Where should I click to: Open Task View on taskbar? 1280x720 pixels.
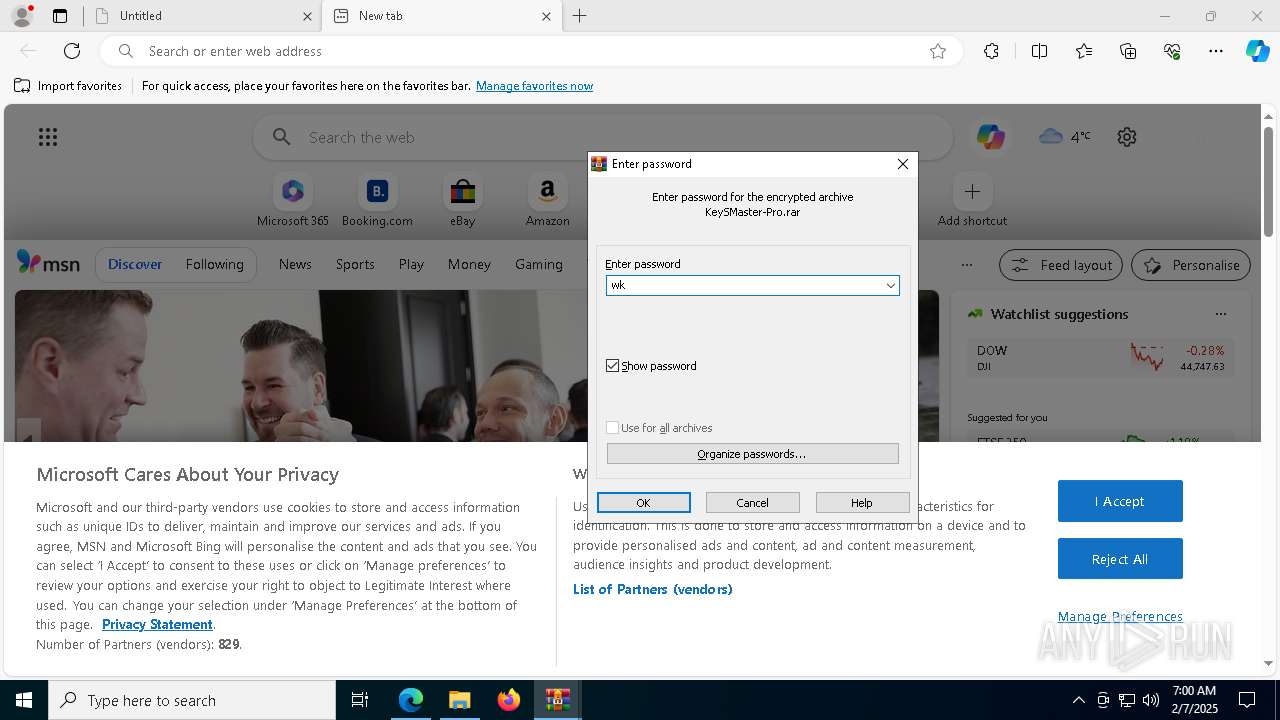click(x=360, y=700)
